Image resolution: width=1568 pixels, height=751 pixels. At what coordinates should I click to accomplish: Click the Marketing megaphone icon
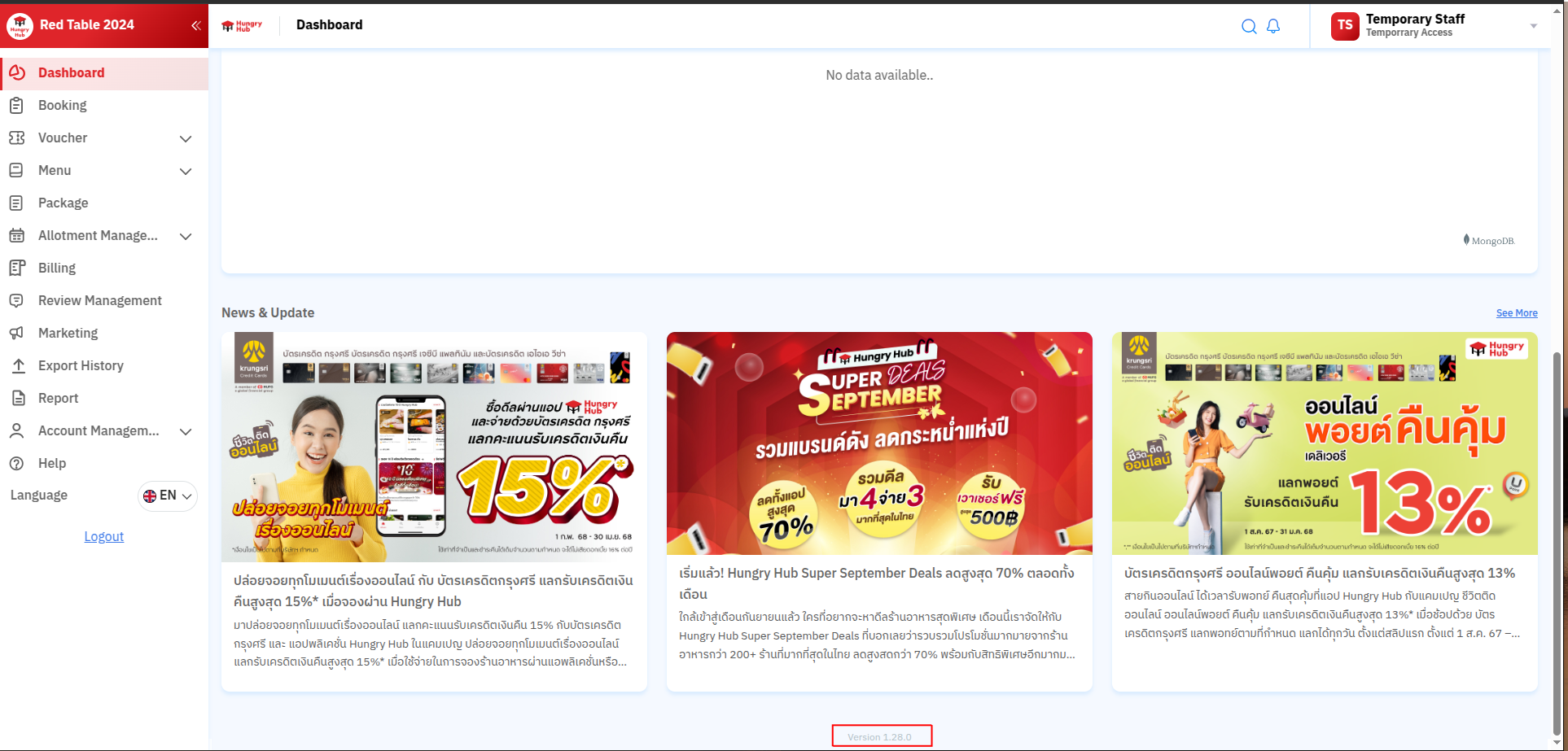coord(16,333)
